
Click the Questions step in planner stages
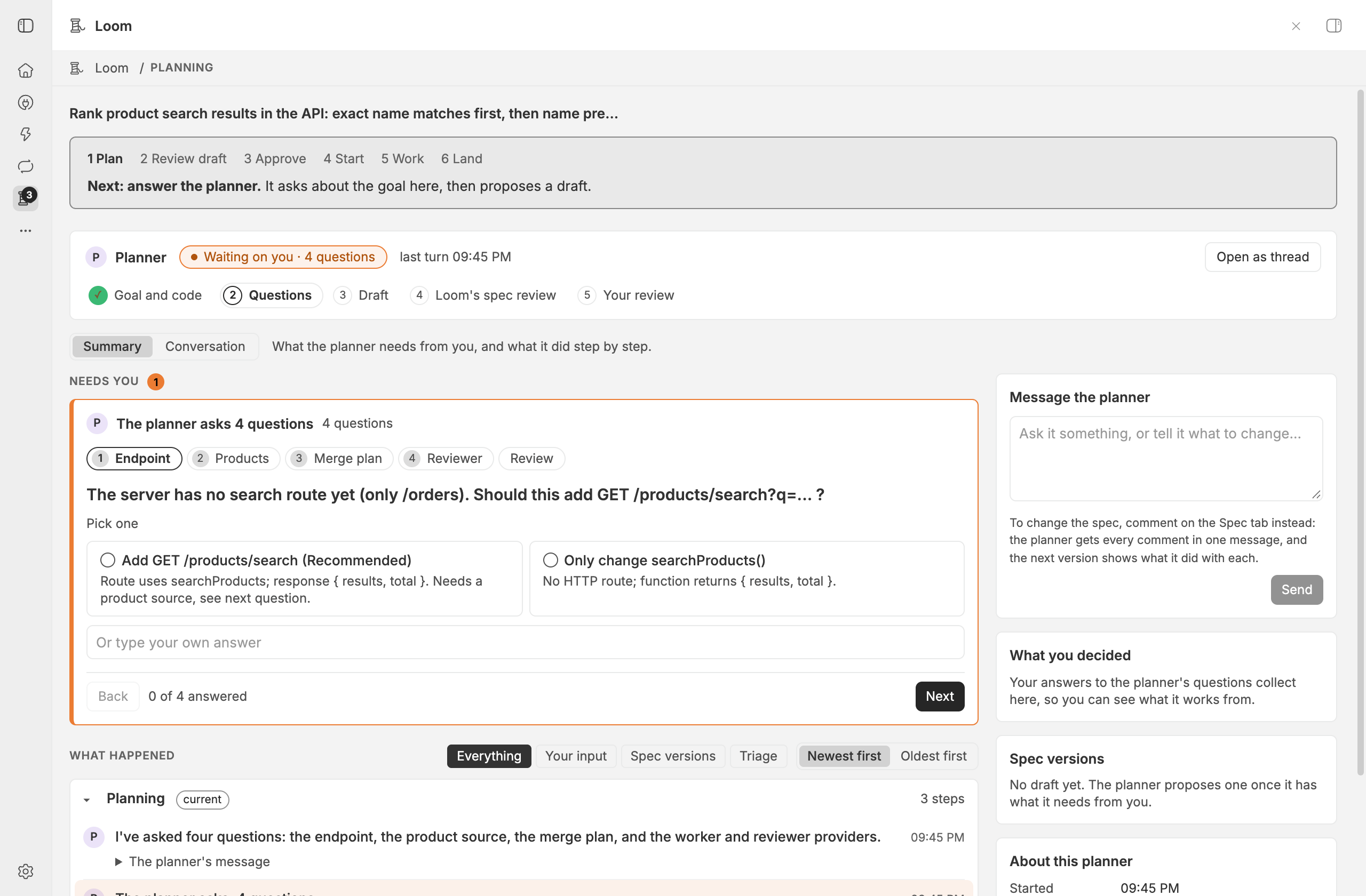[271, 295]
